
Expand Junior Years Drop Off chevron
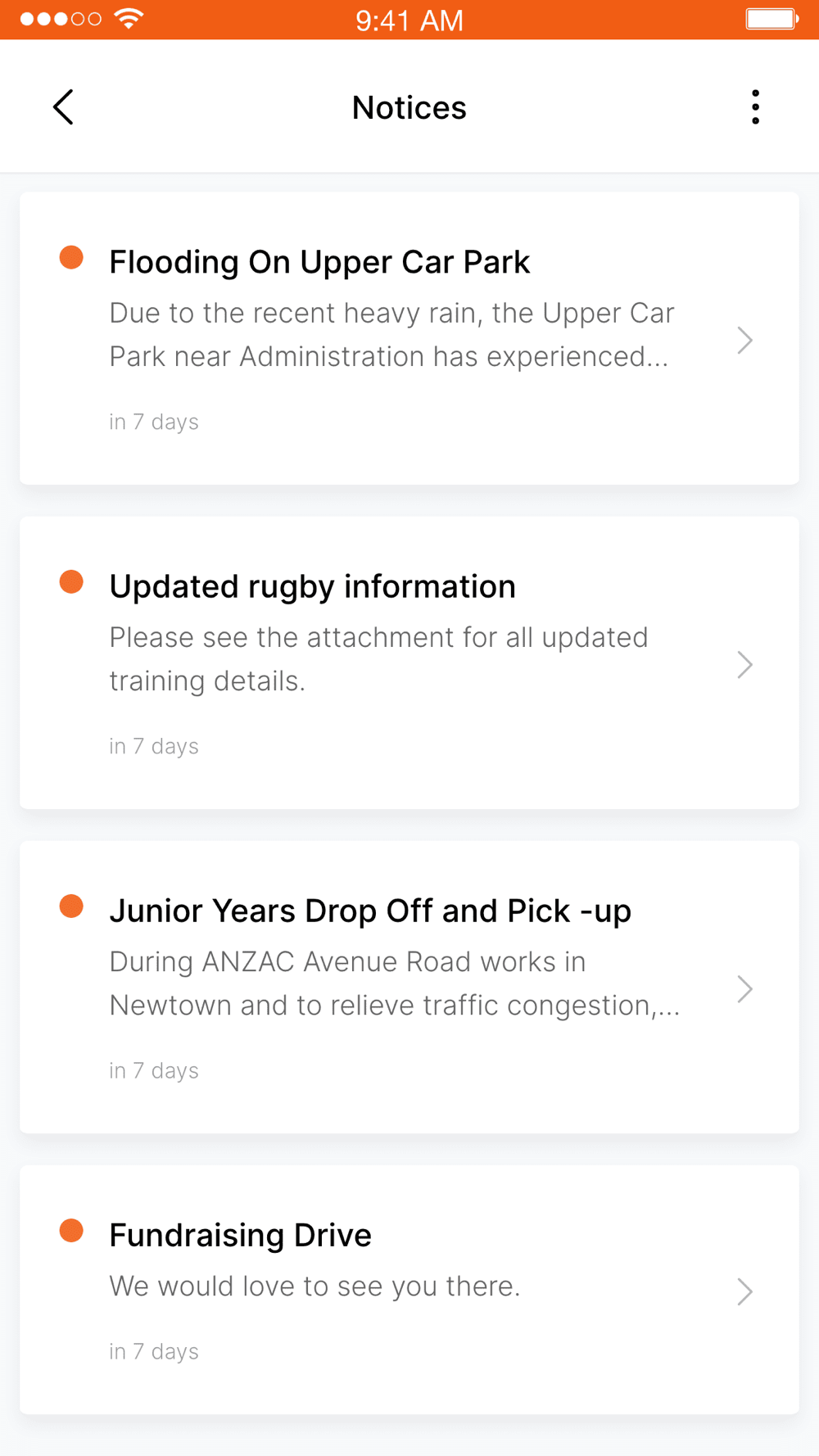click(x=744, y=988)
